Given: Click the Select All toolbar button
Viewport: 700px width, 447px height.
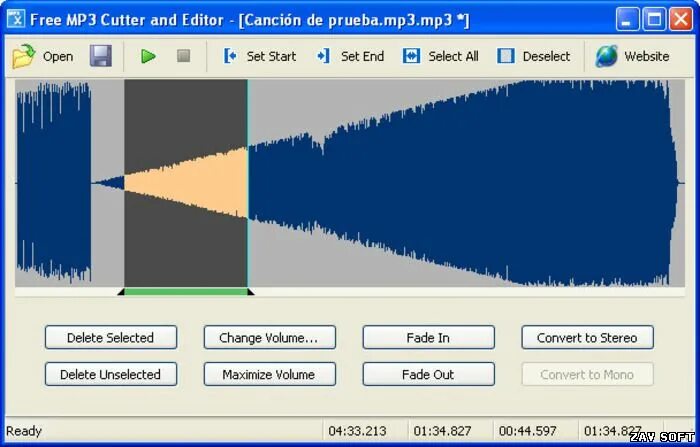Looking at the screenshot, I should pos(440,56).
